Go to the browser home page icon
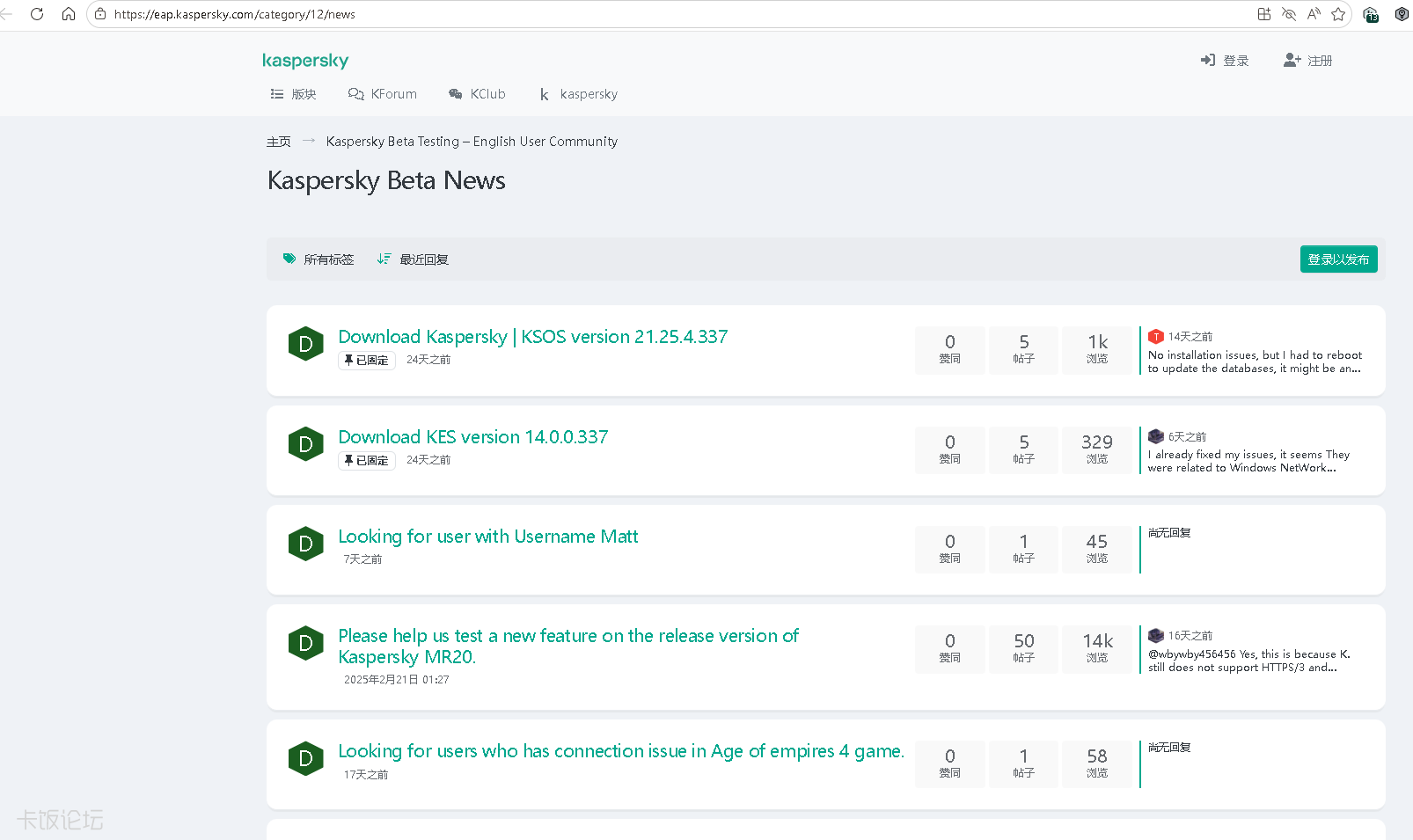The width and height of the screenshot is (1413, 840). tap(69, 14)
